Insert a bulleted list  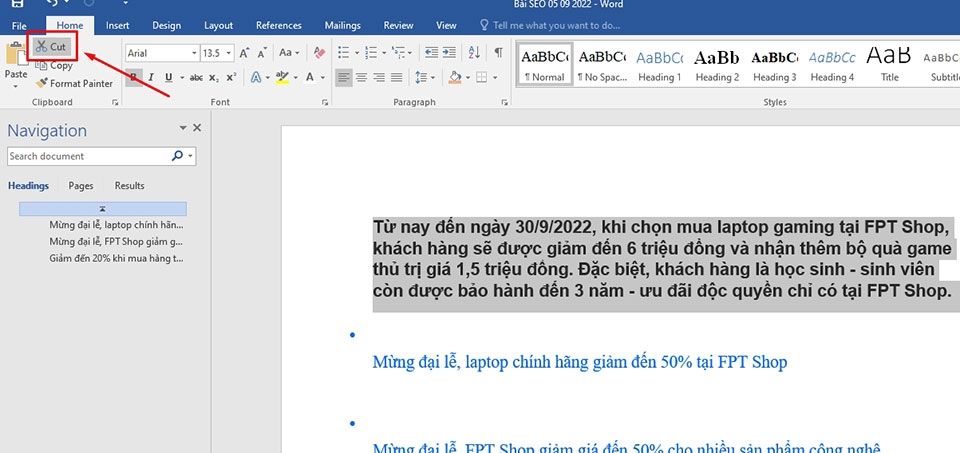pyautogui.click(x=343, y=53)
